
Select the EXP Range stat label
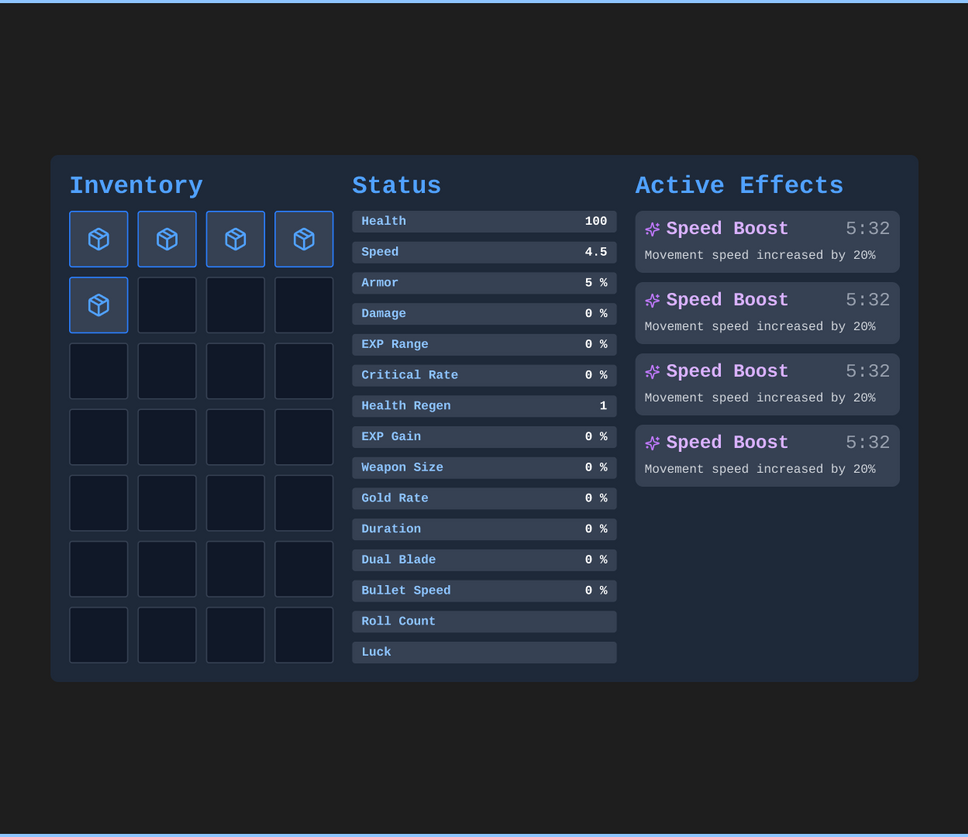tap(394, 344)
